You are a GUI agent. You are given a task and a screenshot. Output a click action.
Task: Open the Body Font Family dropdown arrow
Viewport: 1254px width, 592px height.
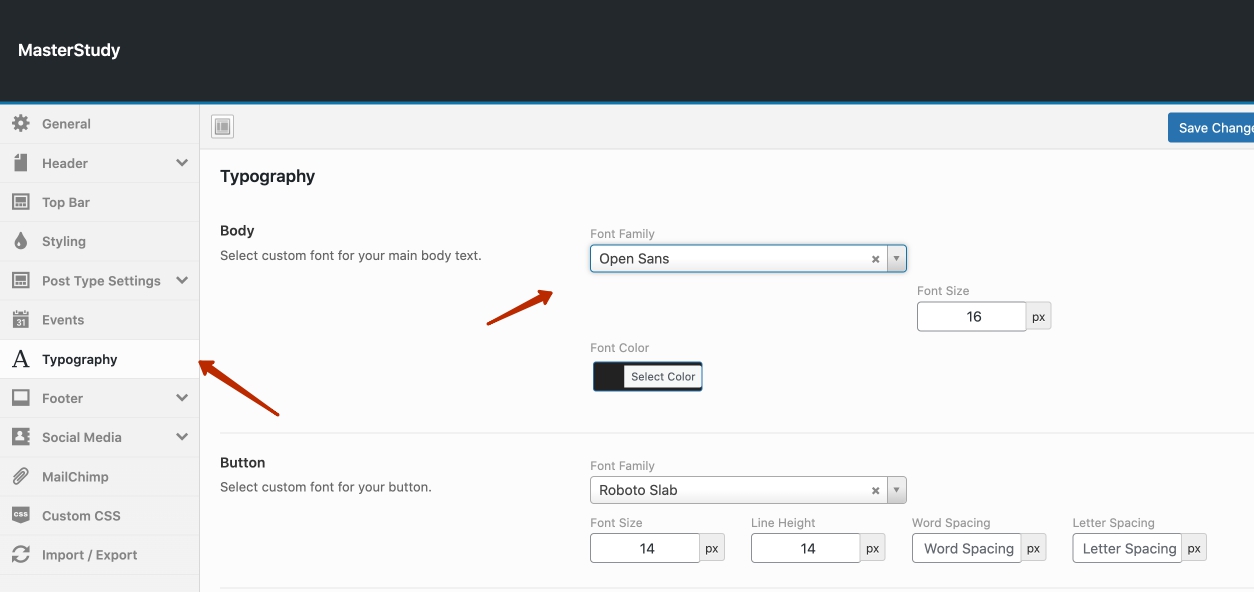pos(897,259)
